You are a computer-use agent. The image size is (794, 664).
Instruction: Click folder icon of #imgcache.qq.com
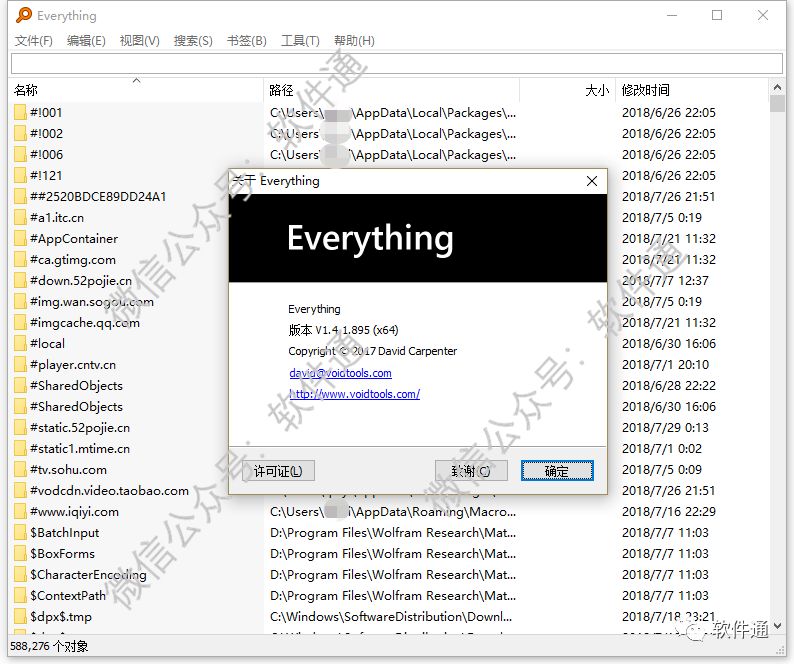[x=20, y=323]
